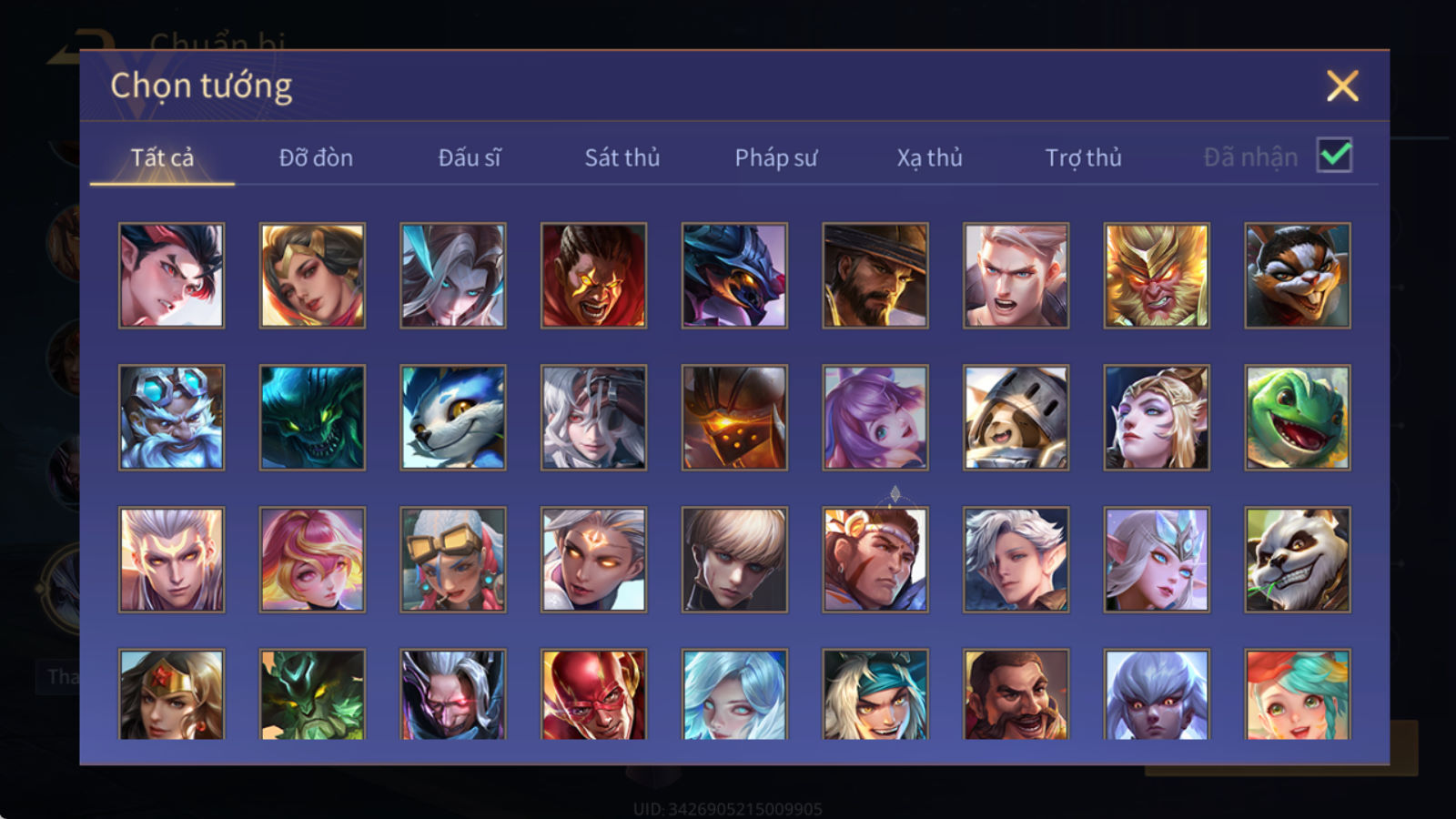Select the blue fox hero portrait
Screen dimensions: 1456x819
click(x=453, y=418)
